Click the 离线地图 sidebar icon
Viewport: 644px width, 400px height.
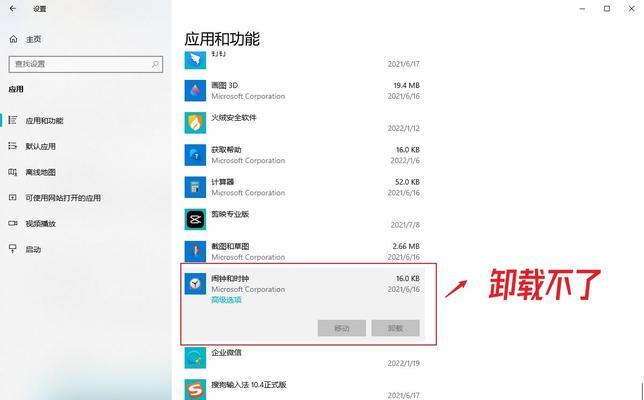13,172
